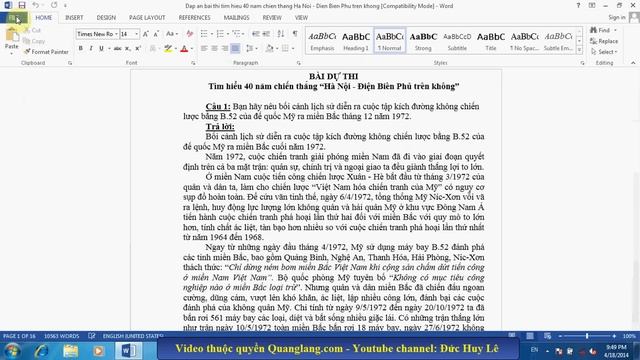Viewport: 640px width, 360px height.
Task: Click Word icon in taskbar
Action: 129,351
